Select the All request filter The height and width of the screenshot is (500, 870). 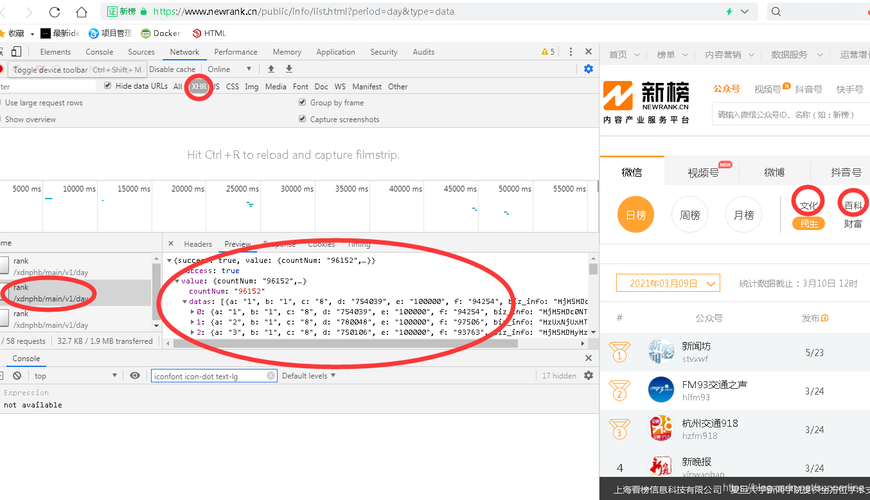[x=178, y=87]
